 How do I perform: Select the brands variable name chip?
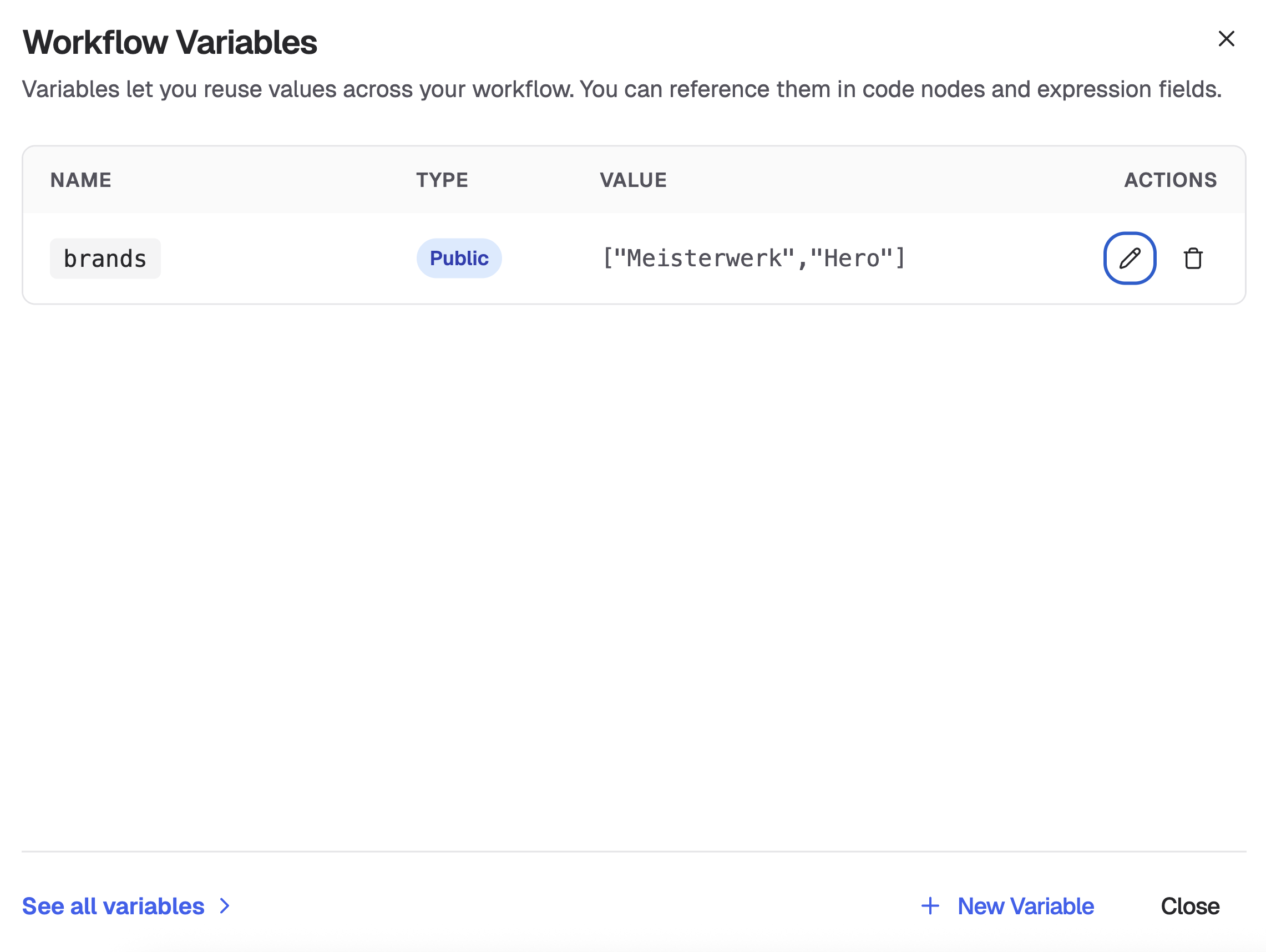click(105, 258)
